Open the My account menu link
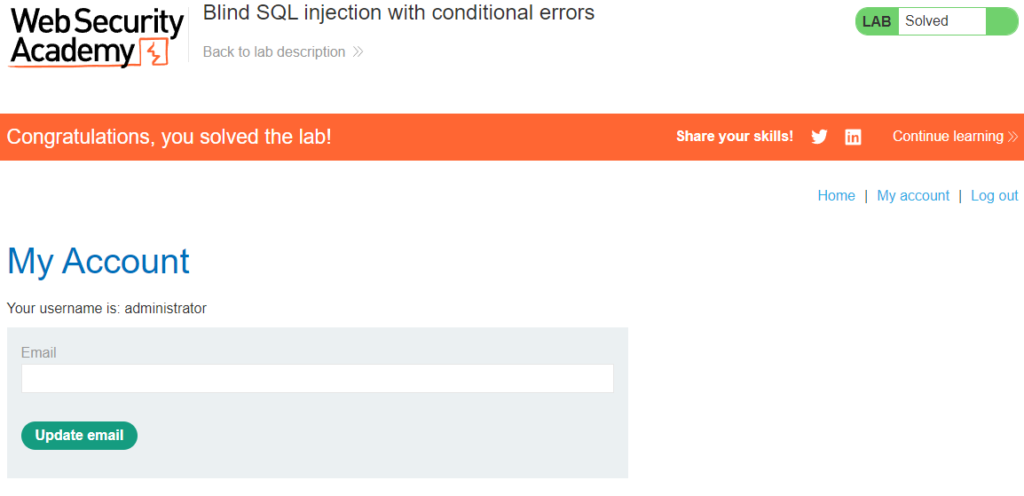Viewport: 1024px width, 496px height. 913,196
